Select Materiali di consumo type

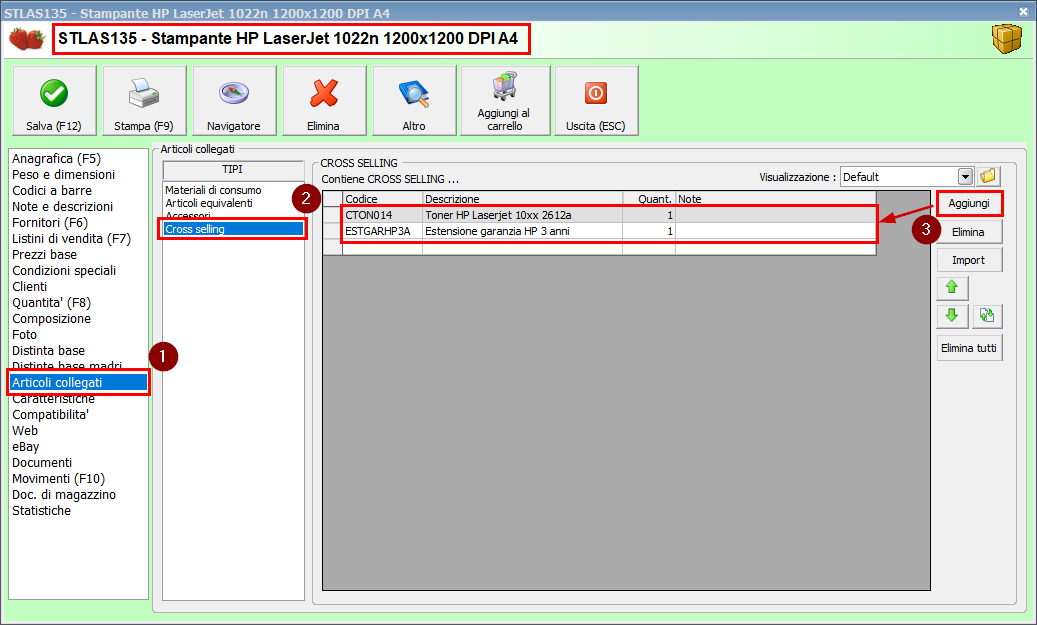pyautogui.click(x=214, y=190)
